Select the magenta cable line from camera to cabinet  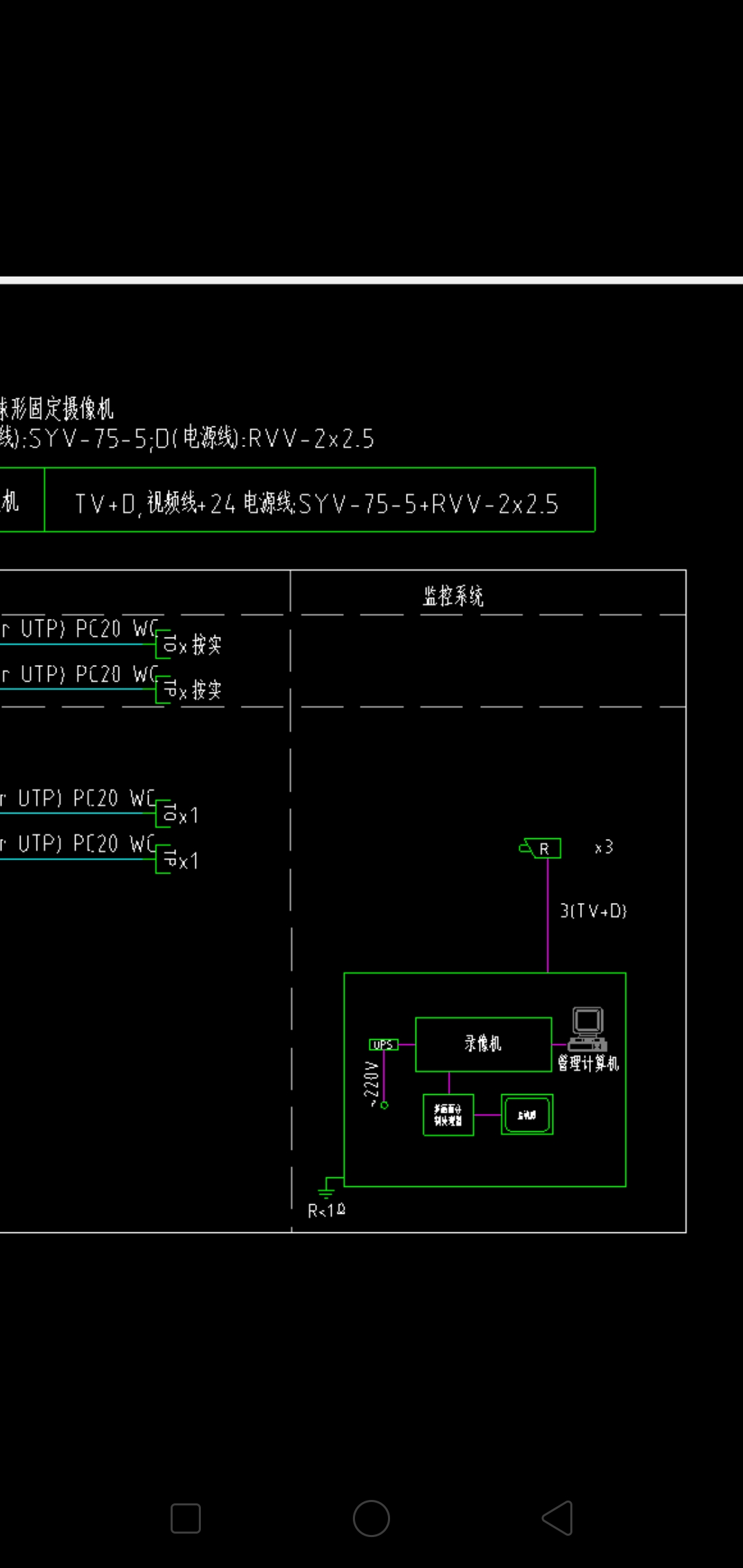(548, 915)
